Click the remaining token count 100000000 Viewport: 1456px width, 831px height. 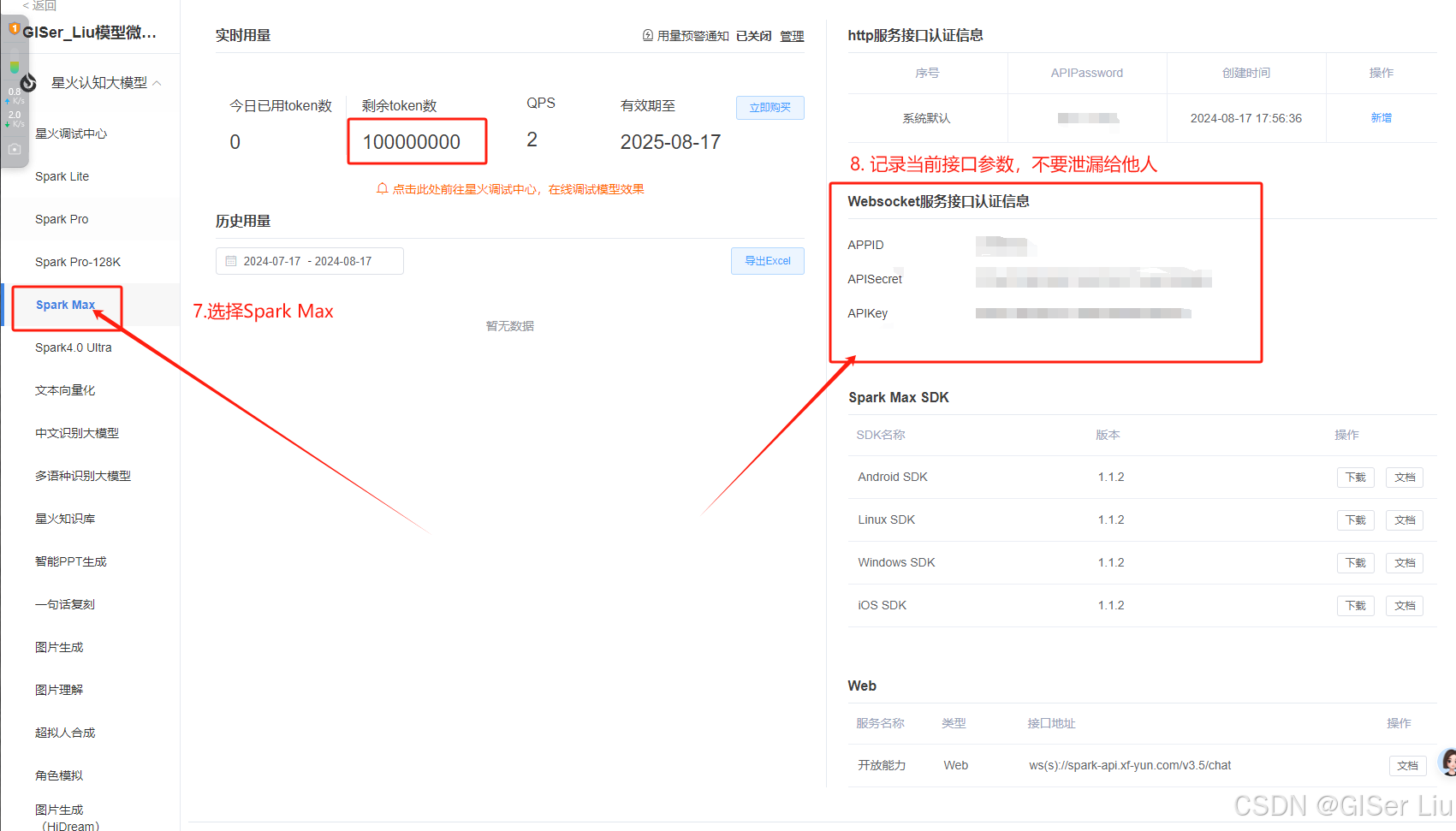click(412, 142)
